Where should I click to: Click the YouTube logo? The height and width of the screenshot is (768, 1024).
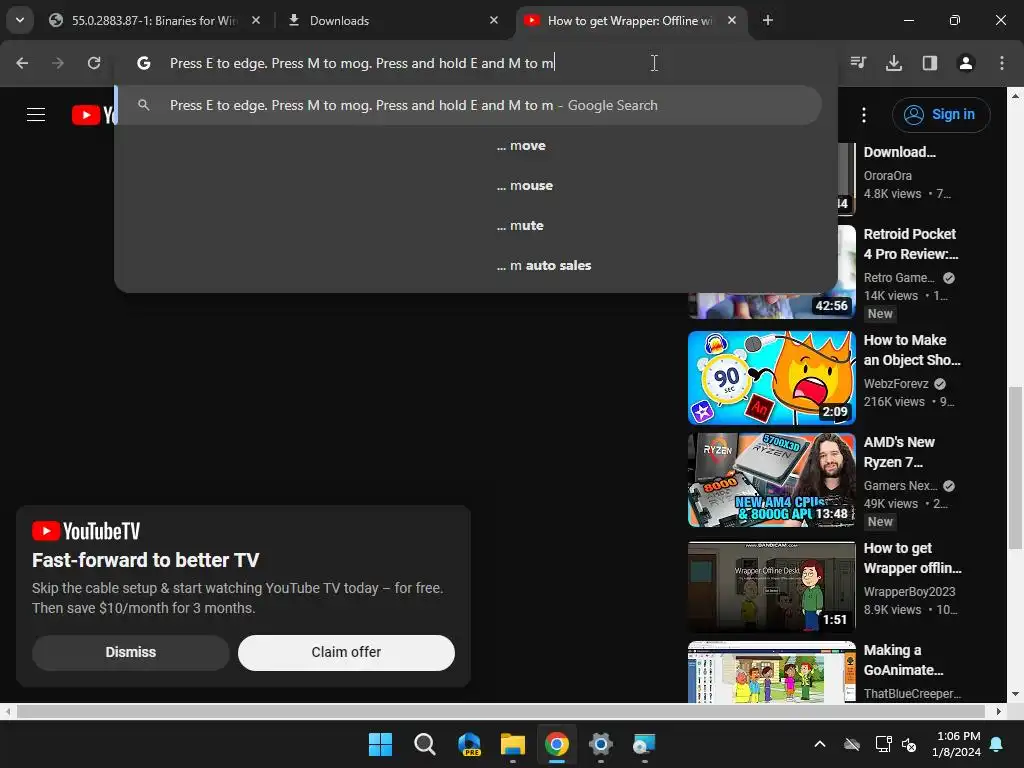pyautogui.click(x=93, y=115)
